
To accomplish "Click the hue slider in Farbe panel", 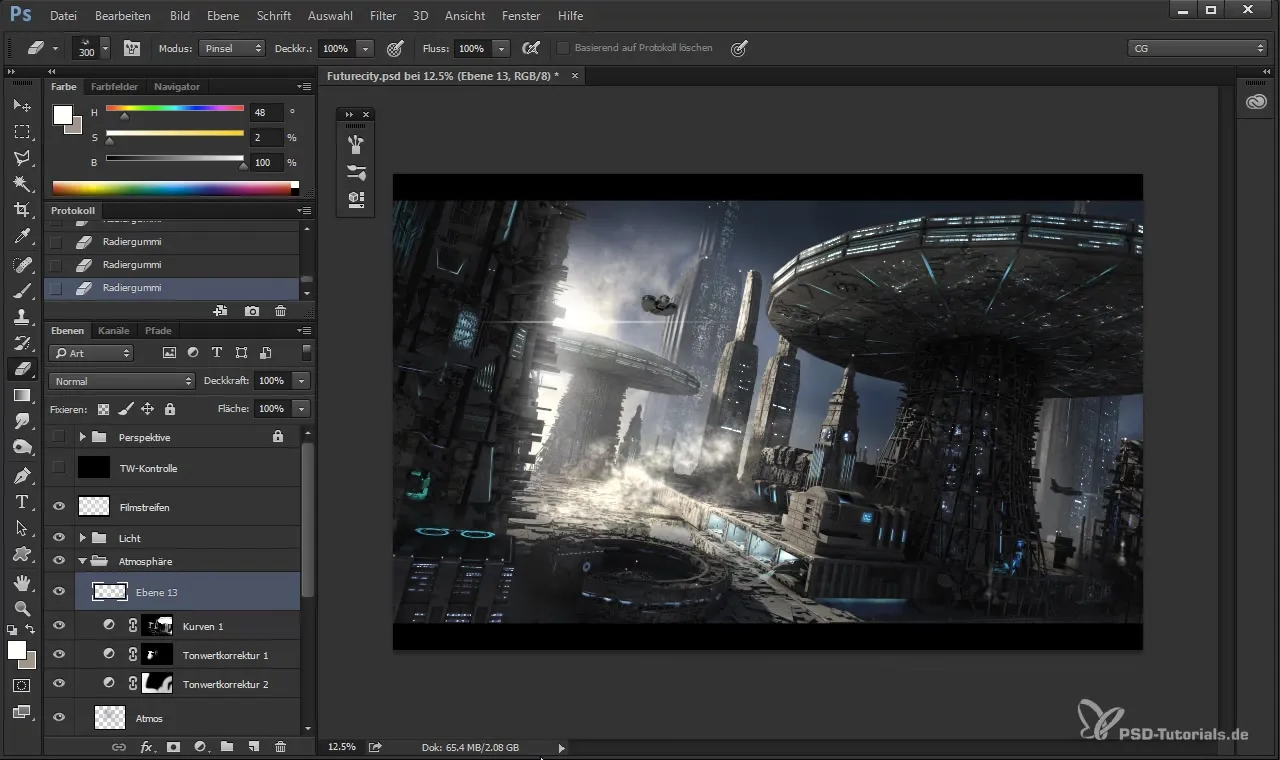I will (x=175, y=108).
